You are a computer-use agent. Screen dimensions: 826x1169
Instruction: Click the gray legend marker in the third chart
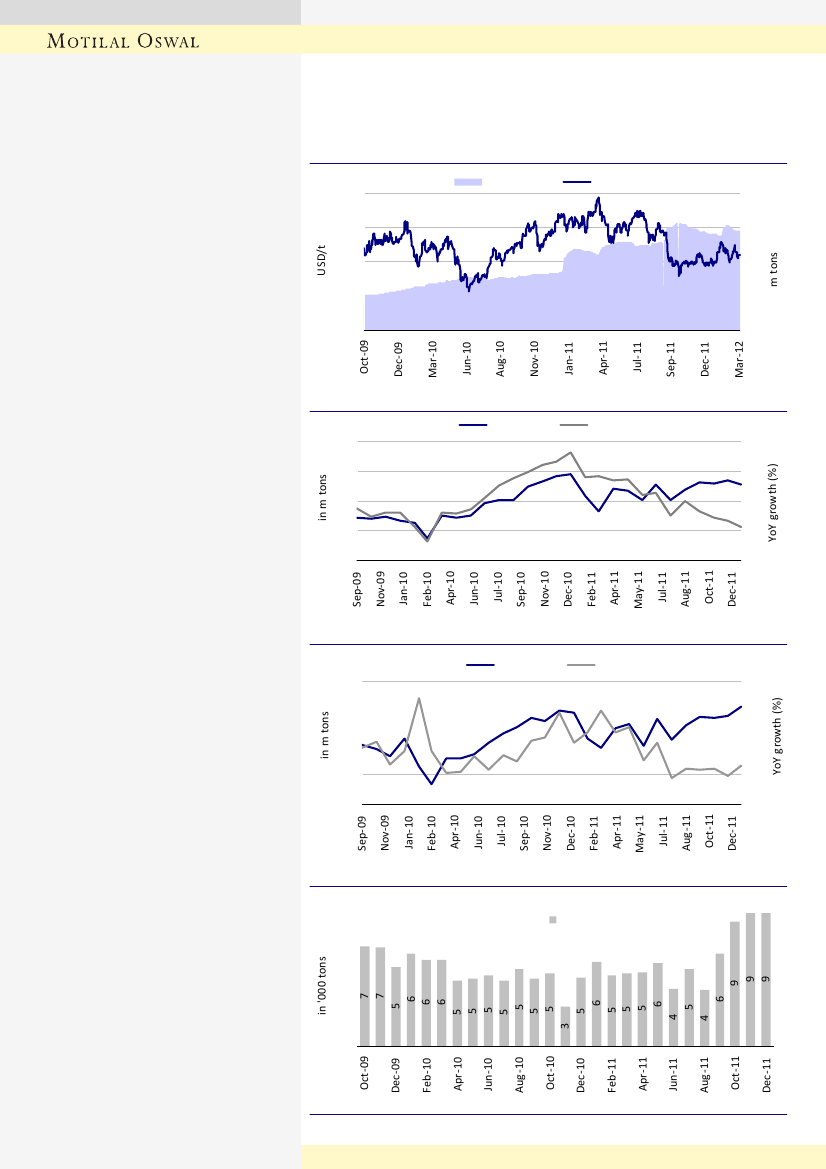click(581, 664)
